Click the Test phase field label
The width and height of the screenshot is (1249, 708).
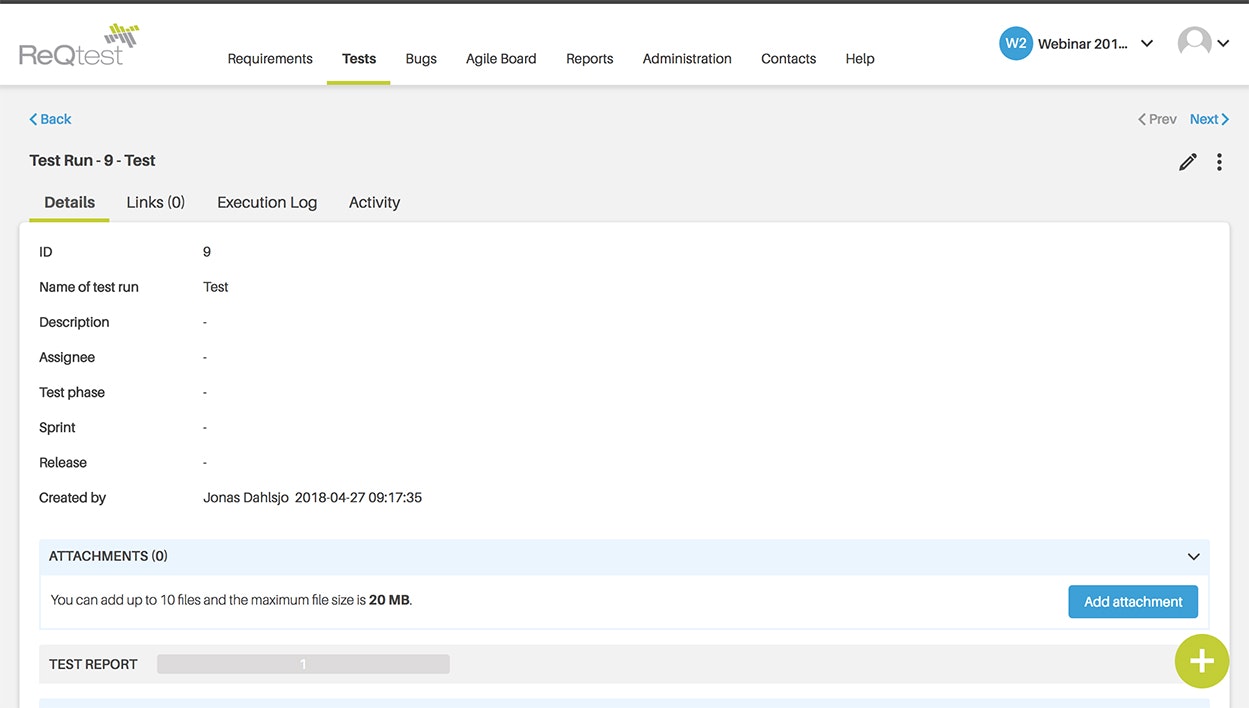click(72, 392)
